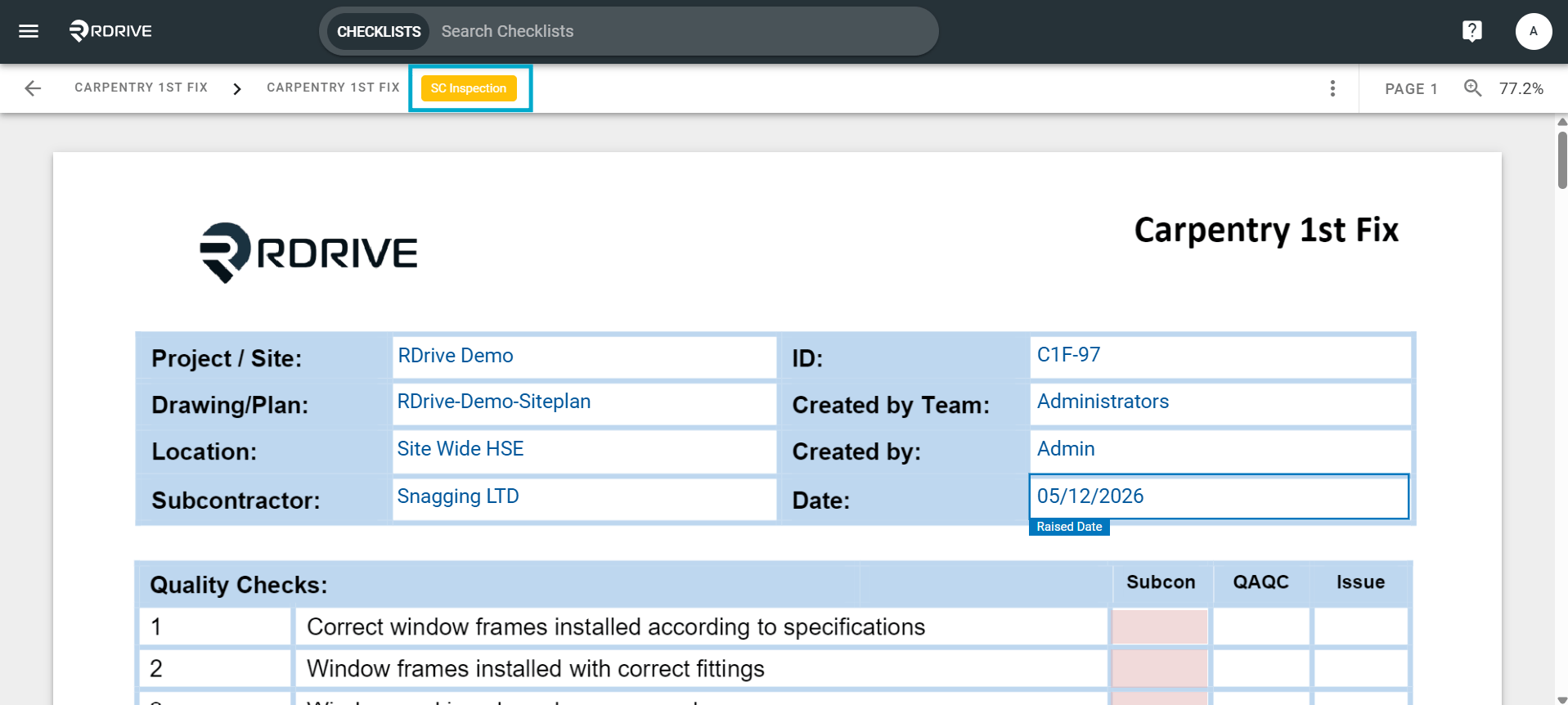Image resolution: width=1568 pixels, height=705 pixels.
Task: Click the 'Created by Team:' label
Action: coord(891,405)
